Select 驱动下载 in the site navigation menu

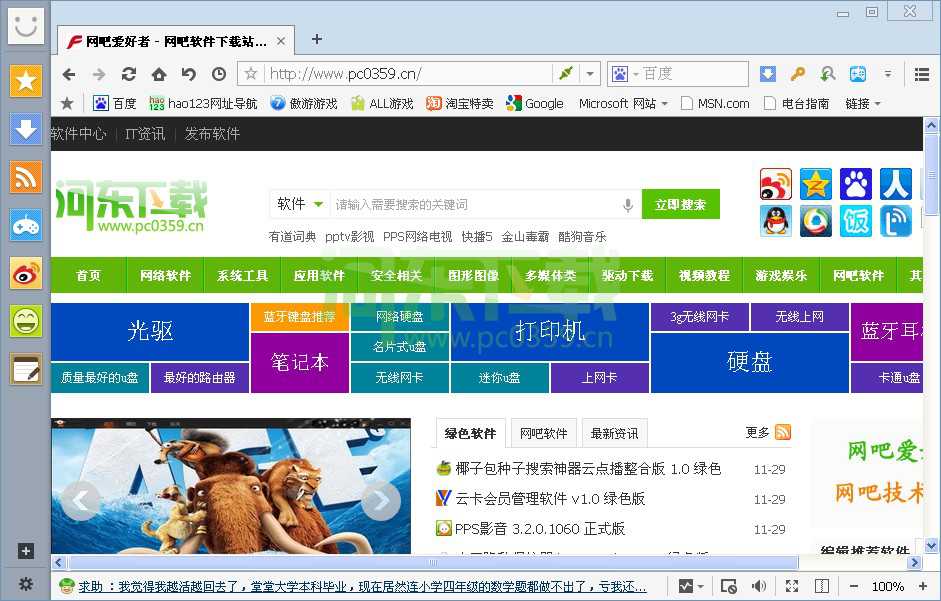pos(627,275)
